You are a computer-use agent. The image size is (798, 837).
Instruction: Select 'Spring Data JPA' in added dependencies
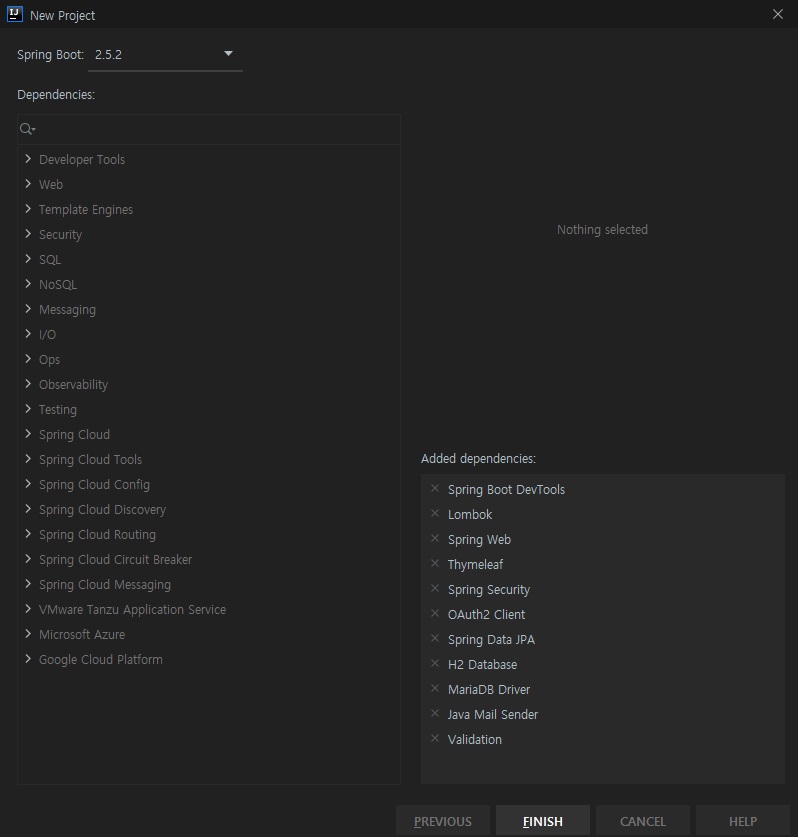click(491, 639)
